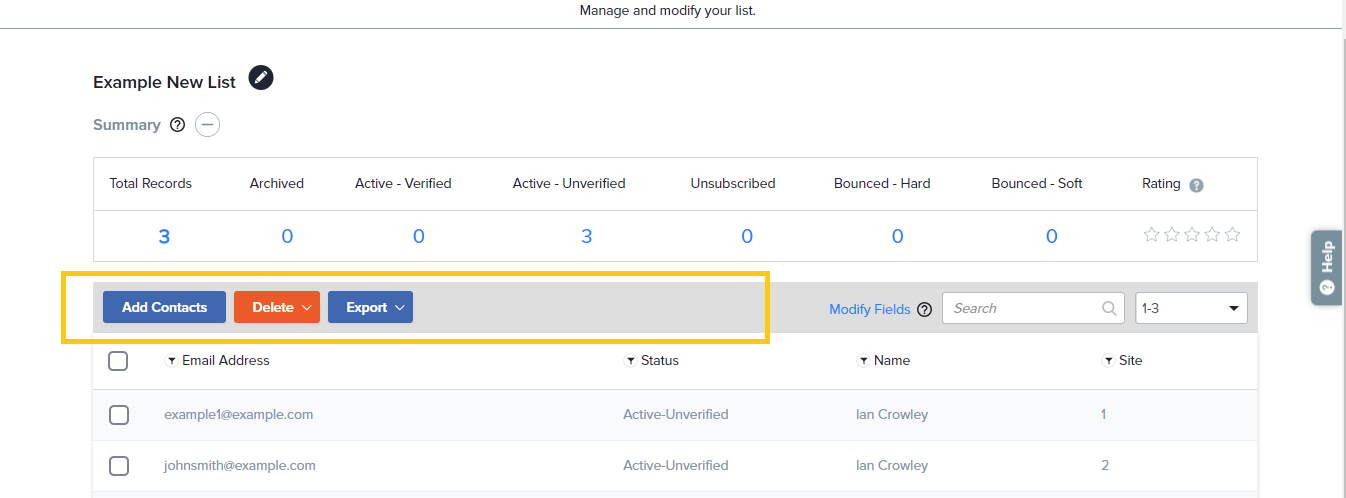Open Status column filter arrow
Screen dimensions: 1346x498
pyautogui.click(x=630, y=361)
